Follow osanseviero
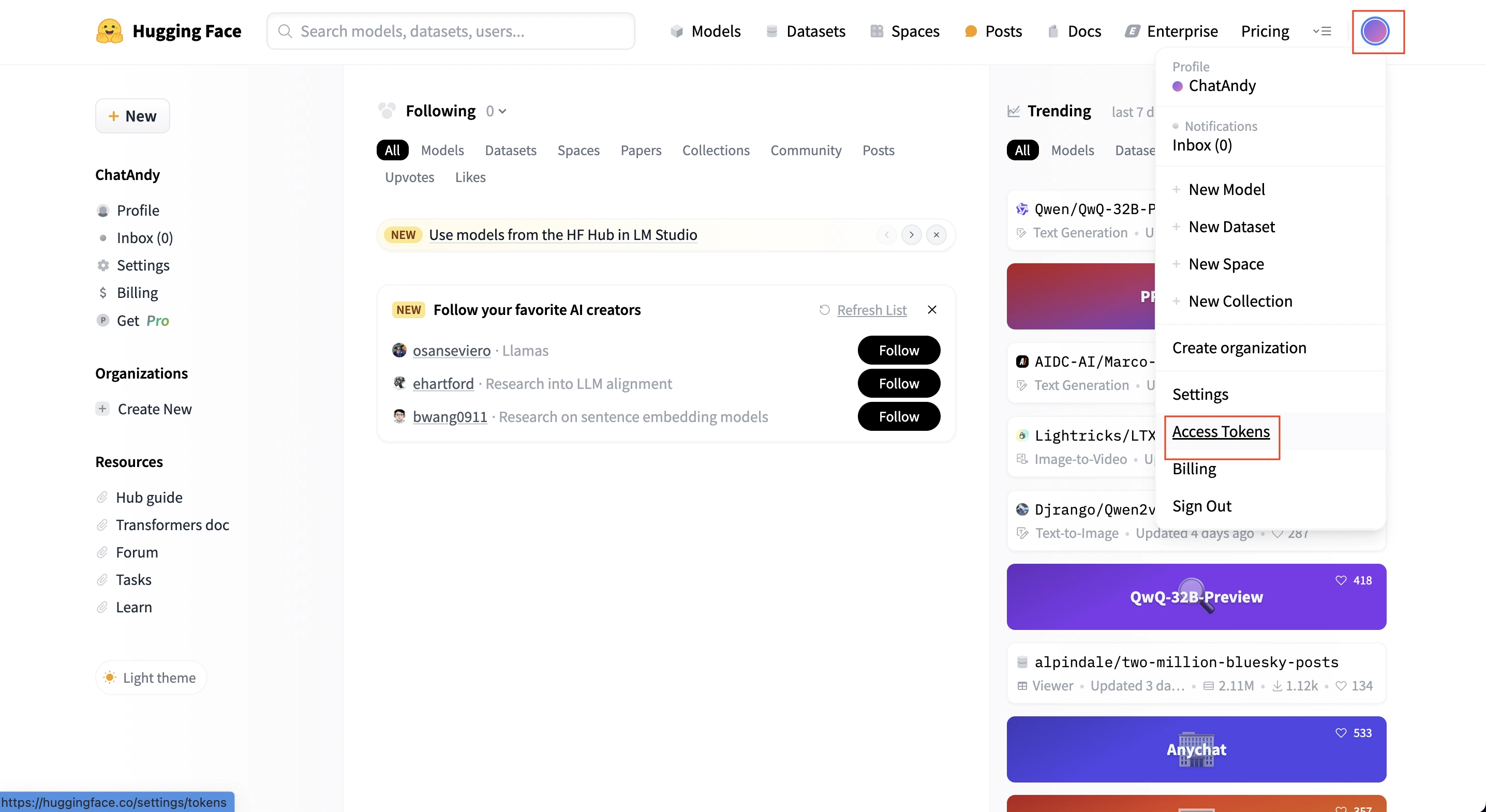Viewport: 1486px width, 812px height. 899,350
